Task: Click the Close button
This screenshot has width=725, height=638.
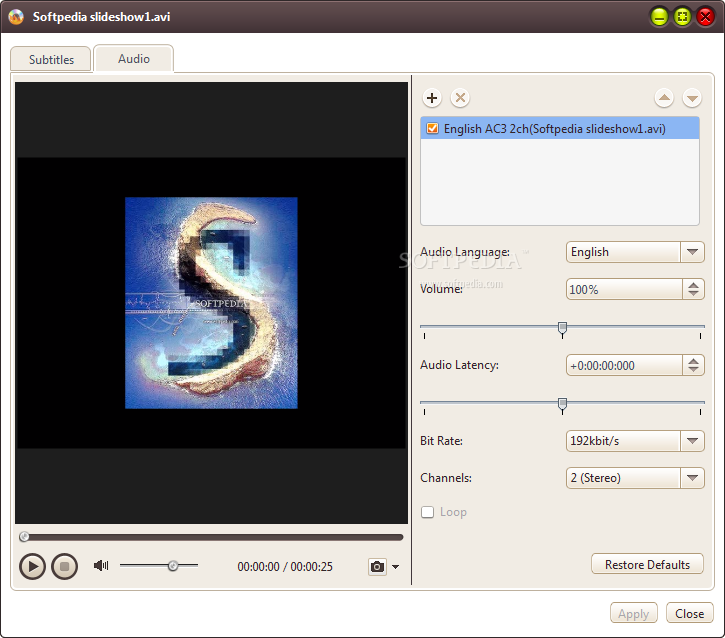Action: click(x=689, y=613)
